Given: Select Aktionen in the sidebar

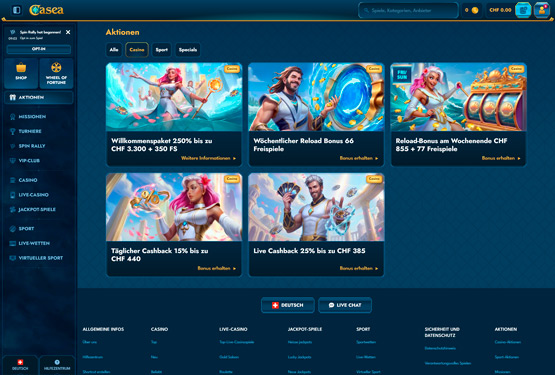Looking at the screenshot, I should pos(39,97).
